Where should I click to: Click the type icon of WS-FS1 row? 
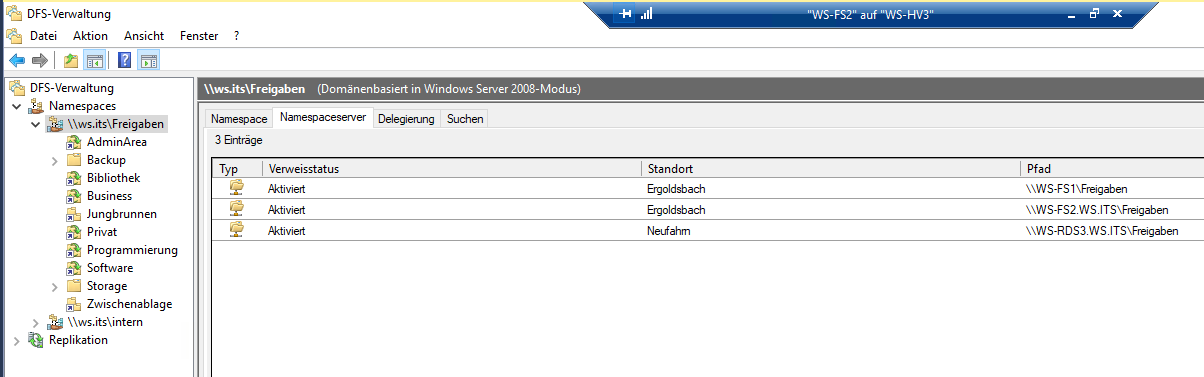pos(237,188)
